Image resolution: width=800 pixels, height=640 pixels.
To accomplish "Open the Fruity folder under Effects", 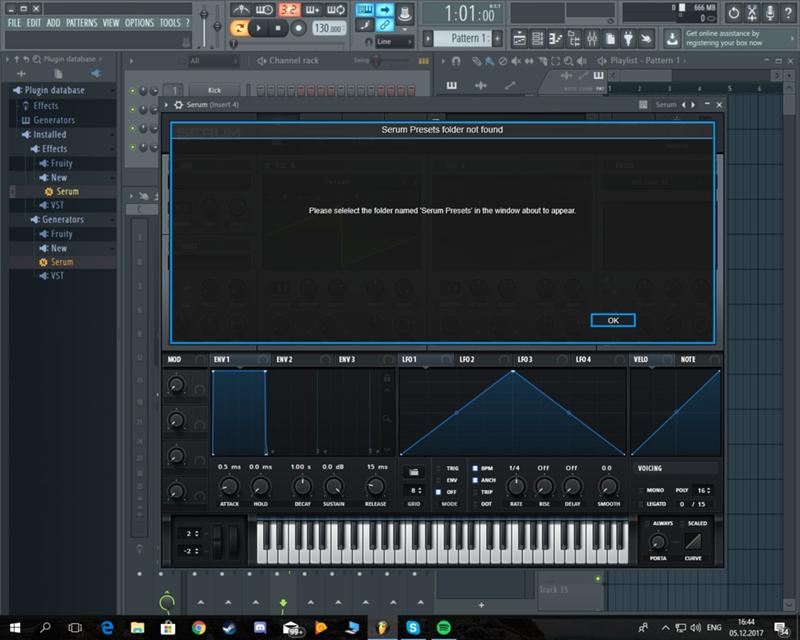I will [61, 163].
